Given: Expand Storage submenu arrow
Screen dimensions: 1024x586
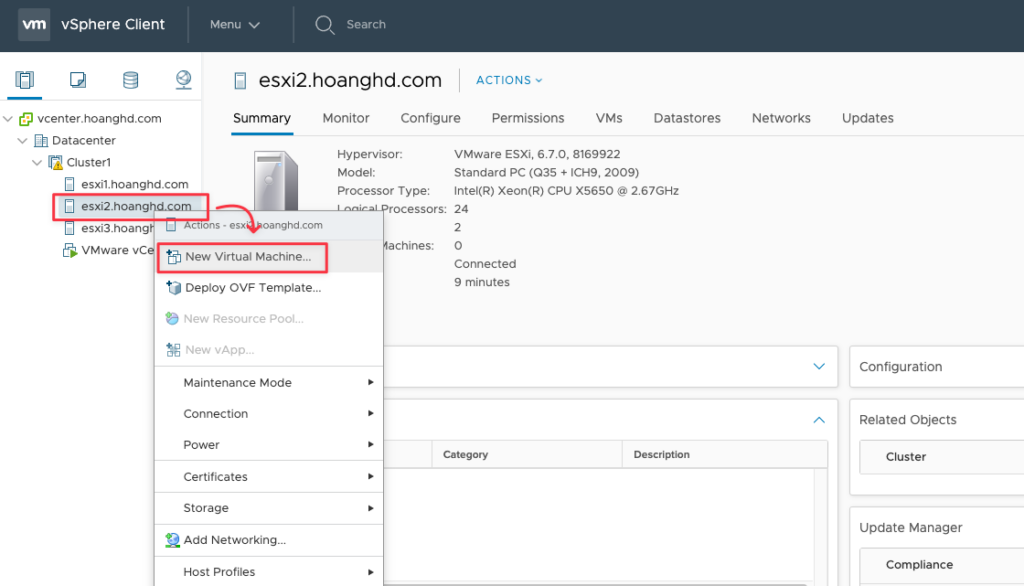Looking at the screenshot, I should coord(370,508).
